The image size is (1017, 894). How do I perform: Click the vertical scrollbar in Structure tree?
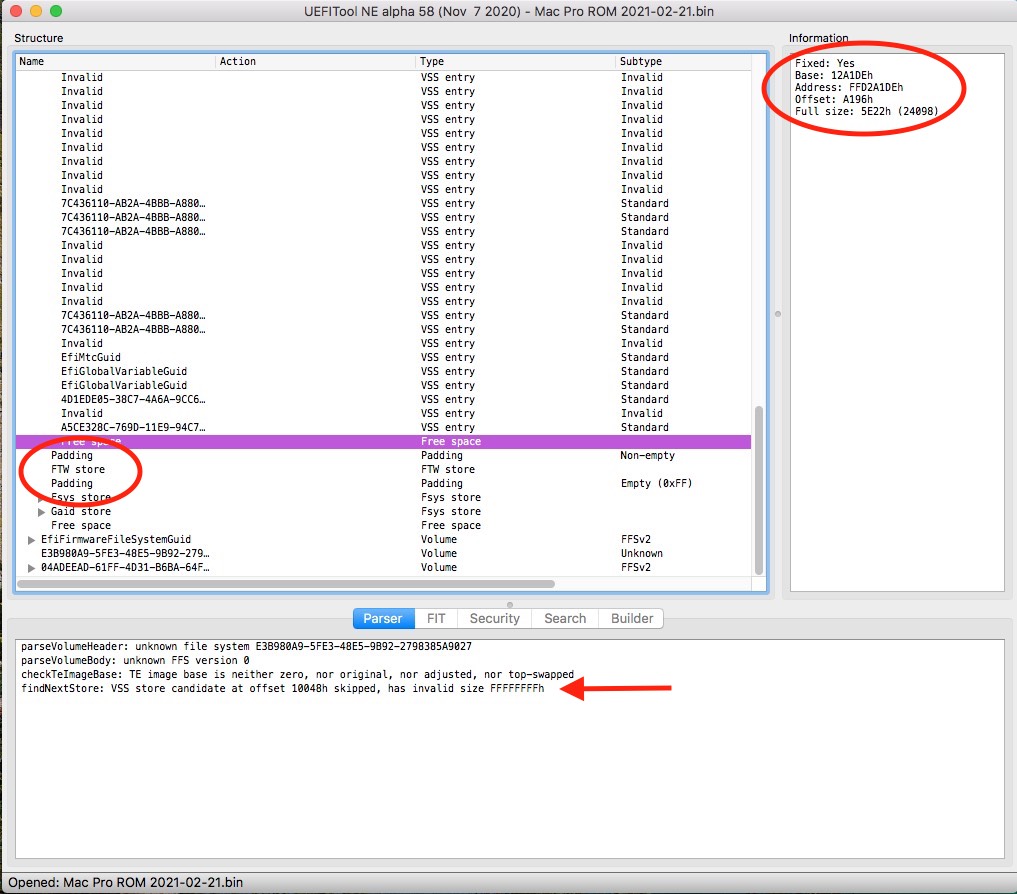(759, 490)
